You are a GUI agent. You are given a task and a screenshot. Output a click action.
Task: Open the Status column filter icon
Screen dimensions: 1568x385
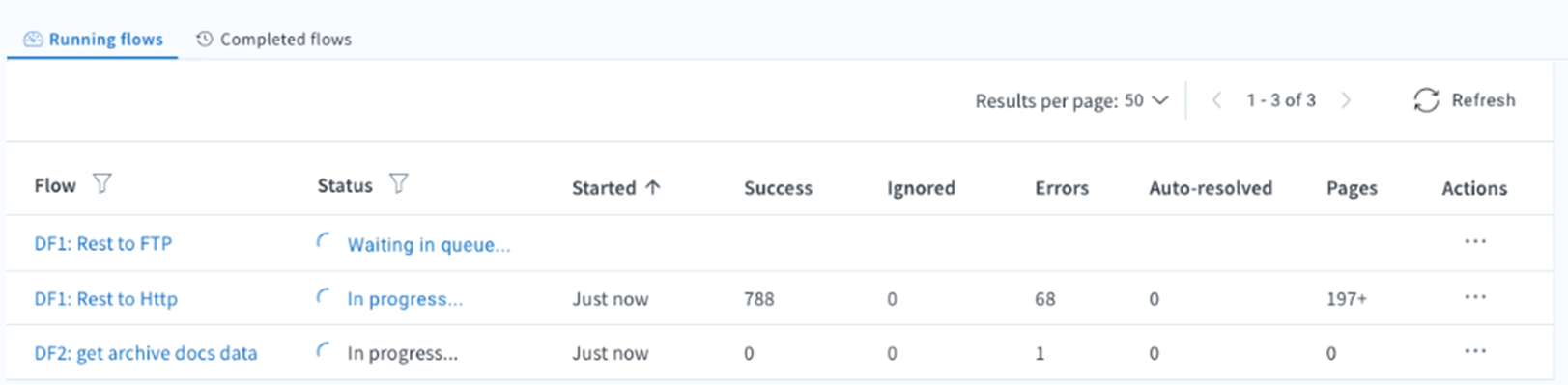pos(398,183)
